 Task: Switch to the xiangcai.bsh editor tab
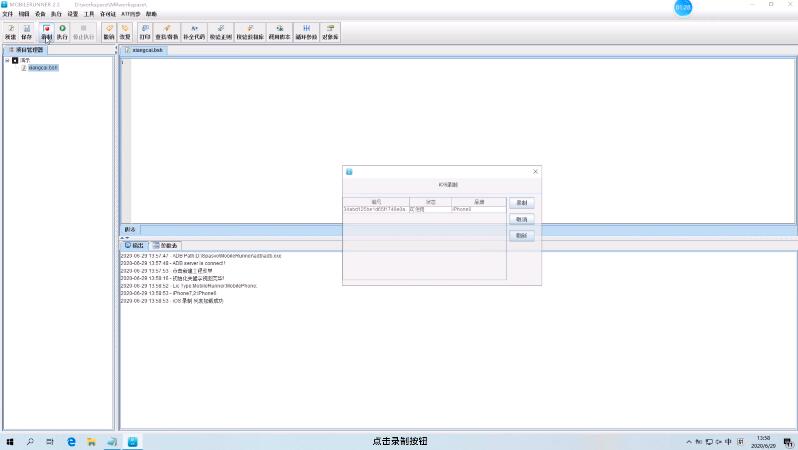[146, 49]
